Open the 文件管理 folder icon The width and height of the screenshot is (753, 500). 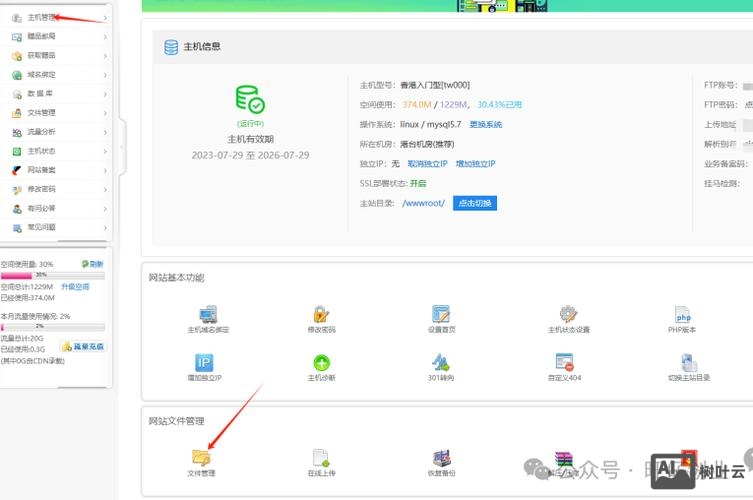click(x=202, y=457)
